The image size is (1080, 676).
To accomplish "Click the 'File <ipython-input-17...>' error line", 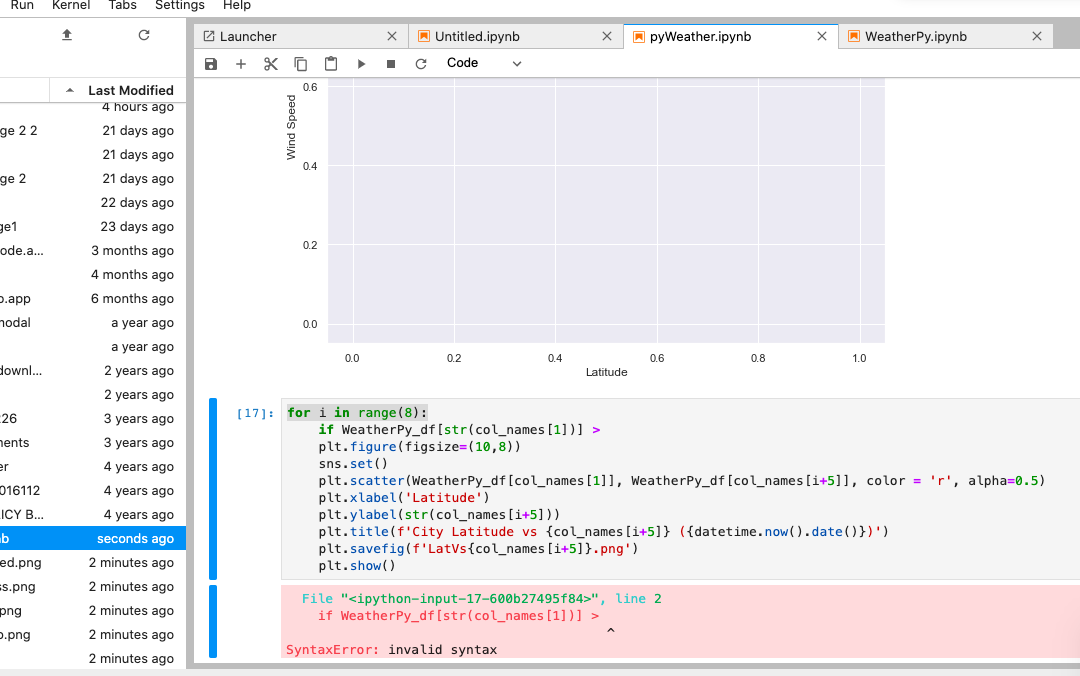I will click(481, 599).
